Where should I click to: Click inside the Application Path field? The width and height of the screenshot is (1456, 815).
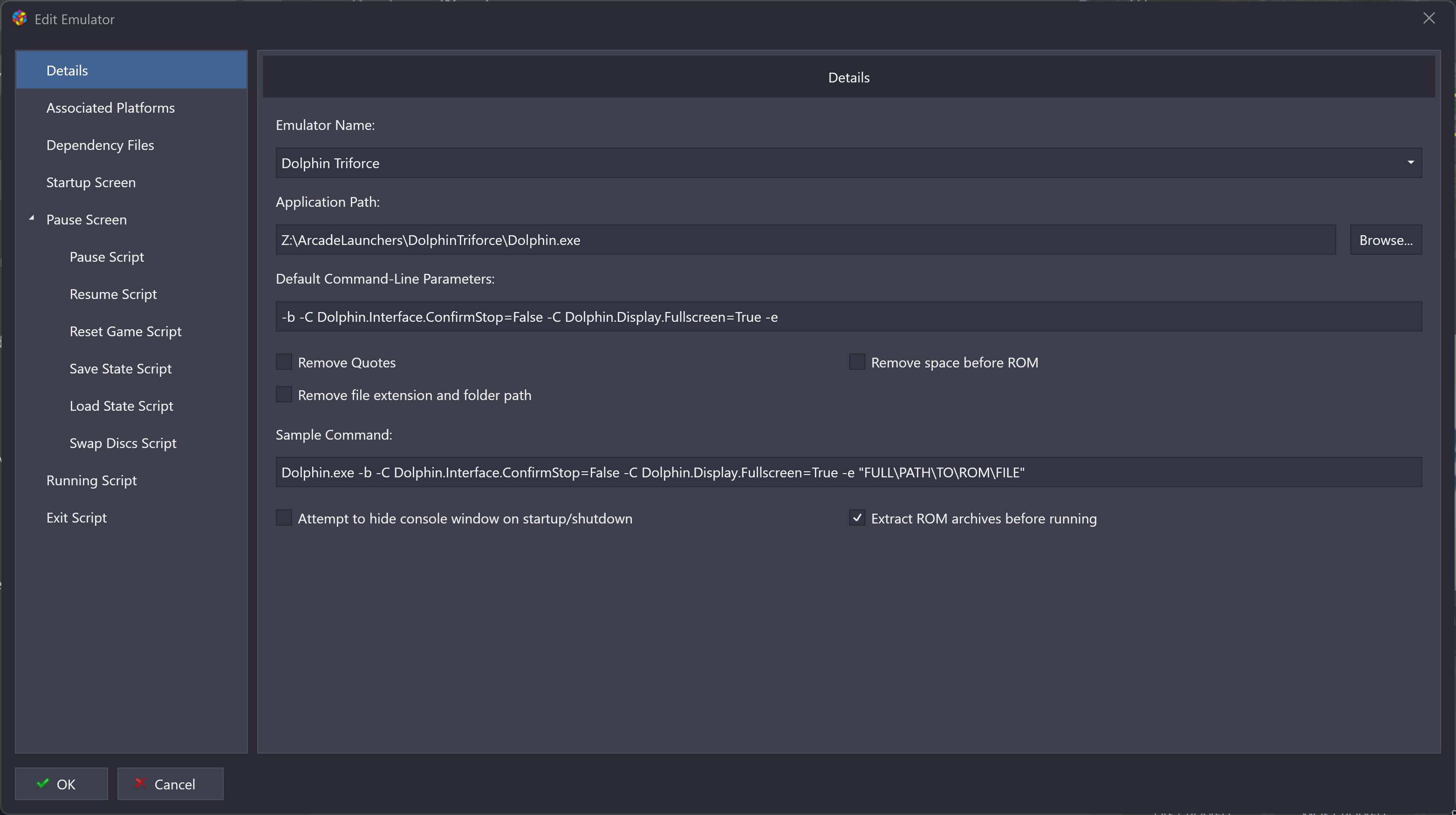pyautogui.click(x=806, y=240)
